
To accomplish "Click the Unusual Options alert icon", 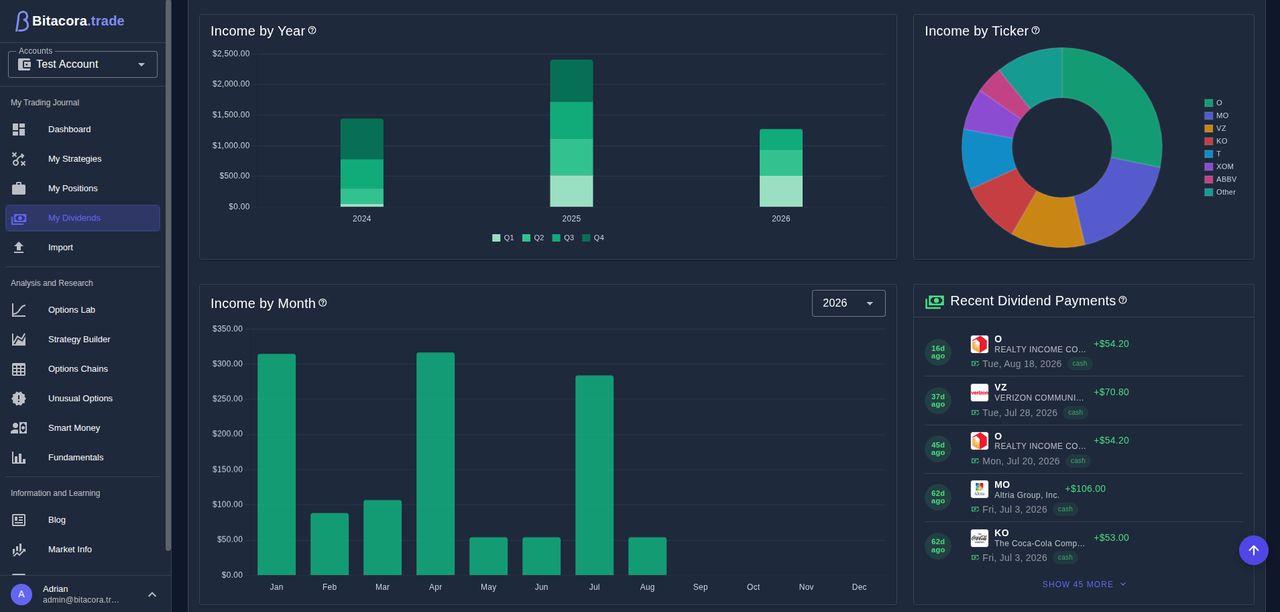I will click(x=19, y=398).
